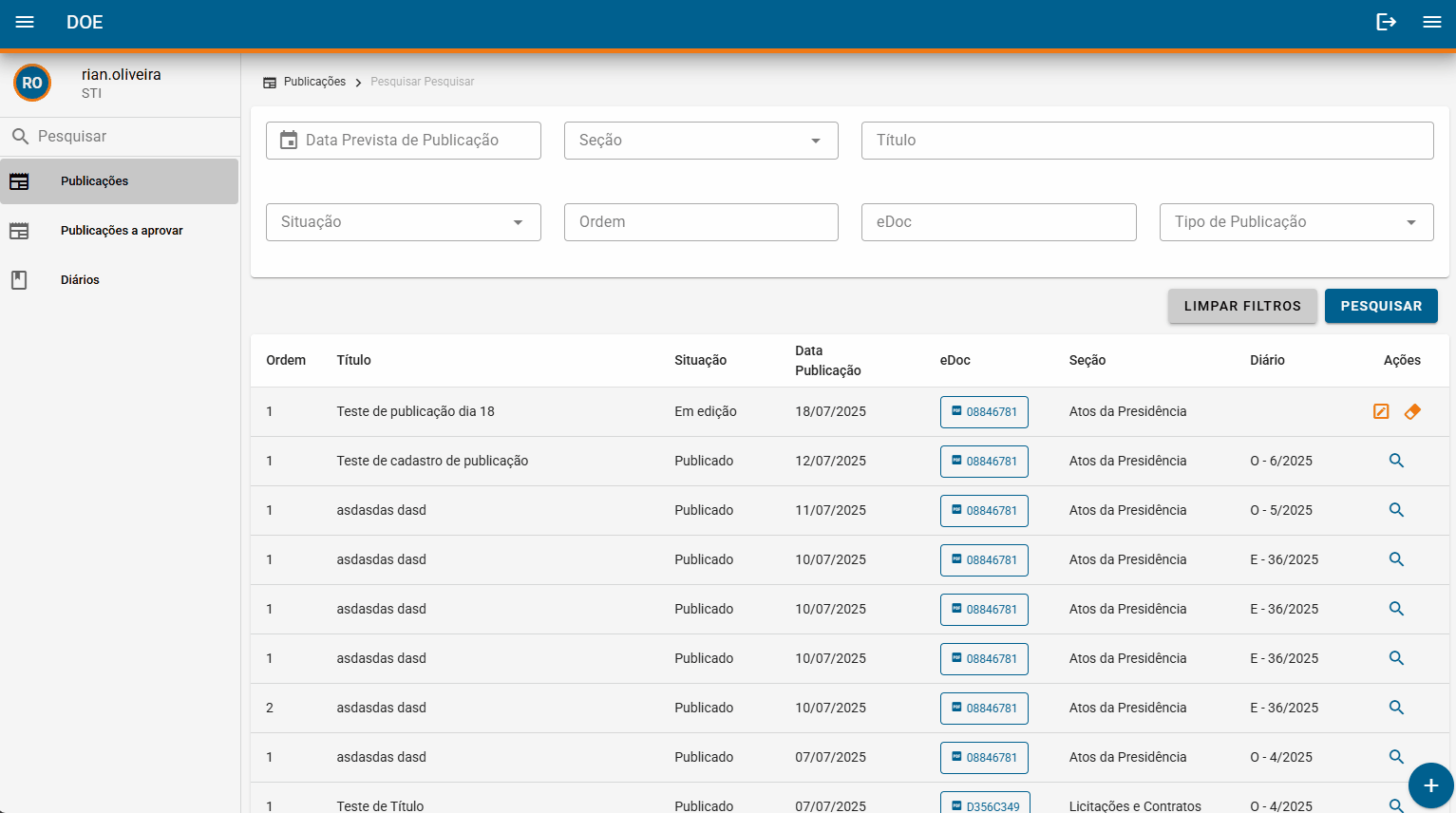Select Publicações a aprovar in sidebar

click(120, 231)
